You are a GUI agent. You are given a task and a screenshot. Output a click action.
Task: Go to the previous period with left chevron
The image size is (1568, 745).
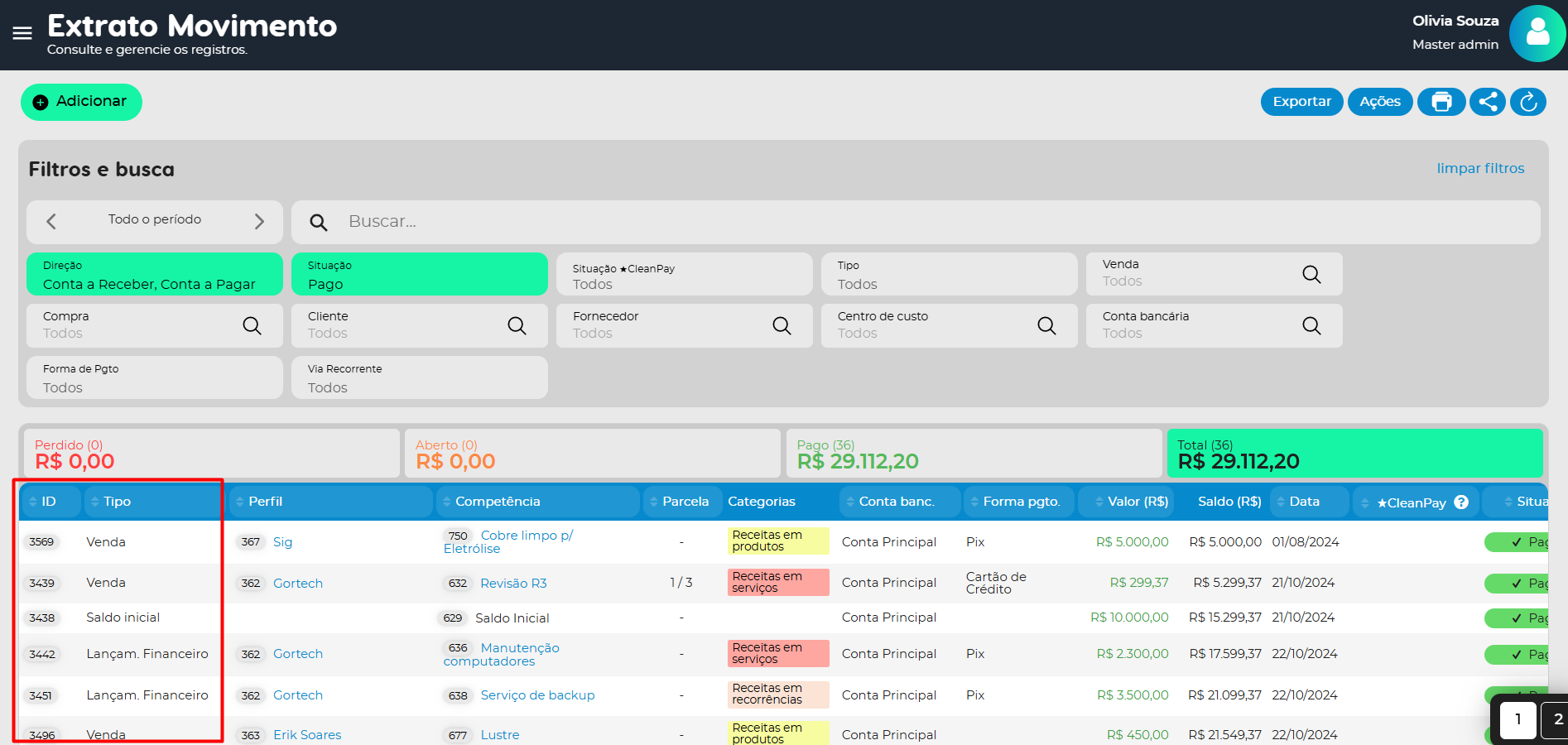[51, 221]
